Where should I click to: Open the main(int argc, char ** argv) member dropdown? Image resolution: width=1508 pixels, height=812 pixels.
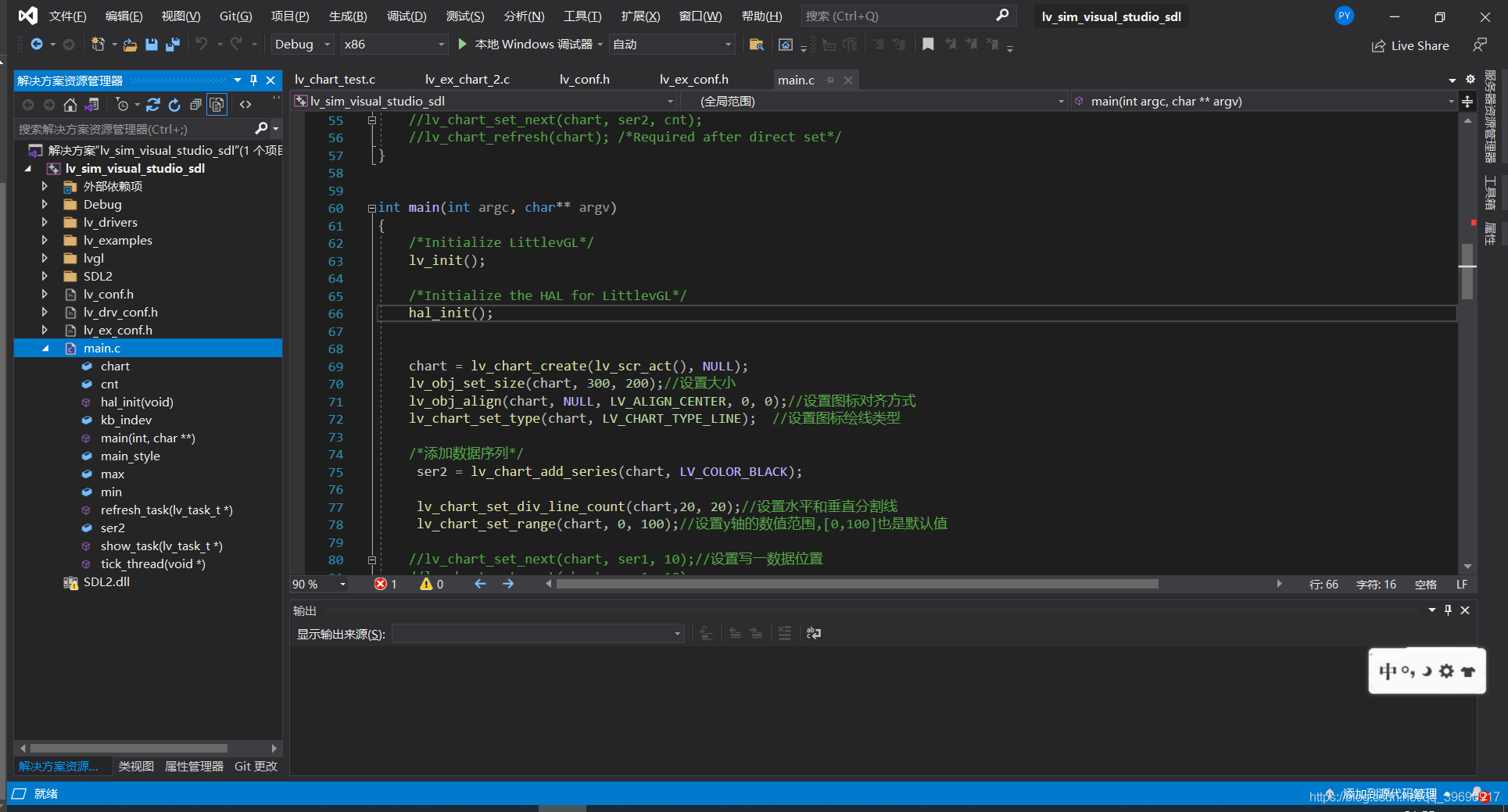point(1263,102)
